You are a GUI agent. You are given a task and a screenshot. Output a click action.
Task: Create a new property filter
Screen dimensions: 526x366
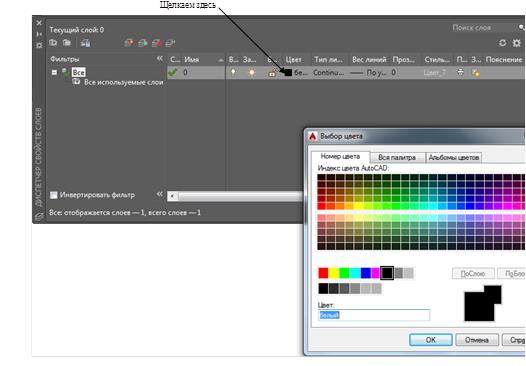[x=53, y=43]
